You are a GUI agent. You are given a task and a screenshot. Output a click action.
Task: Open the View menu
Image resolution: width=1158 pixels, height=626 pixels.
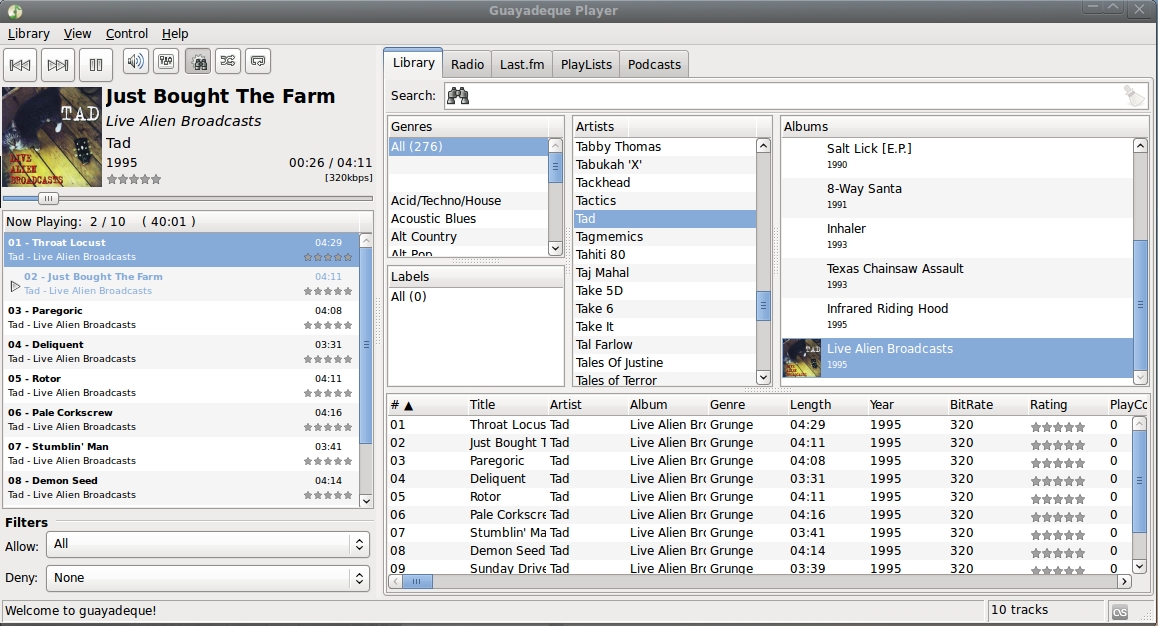click(78, 33)
